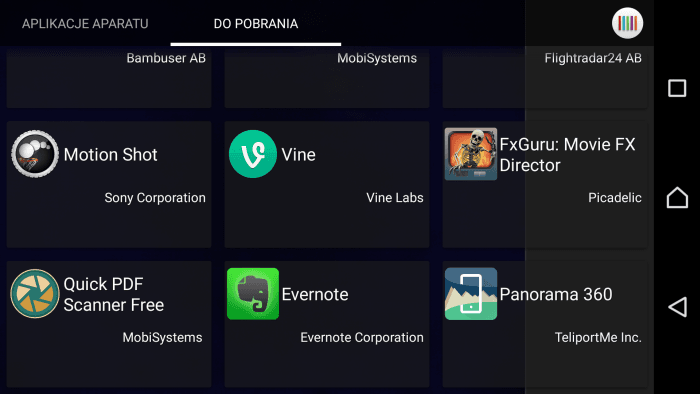Screen dimensions: 700x394
Task: Open the Evernote elephant icon
Action: tap(253, 294)
